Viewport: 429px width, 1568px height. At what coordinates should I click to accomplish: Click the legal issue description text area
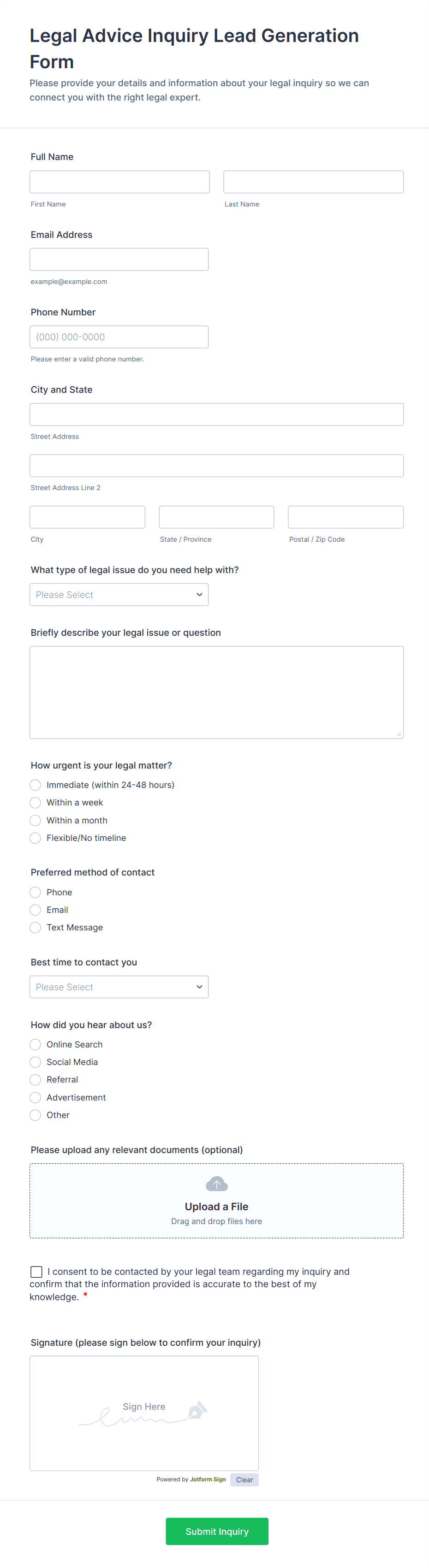coord(216,692)
